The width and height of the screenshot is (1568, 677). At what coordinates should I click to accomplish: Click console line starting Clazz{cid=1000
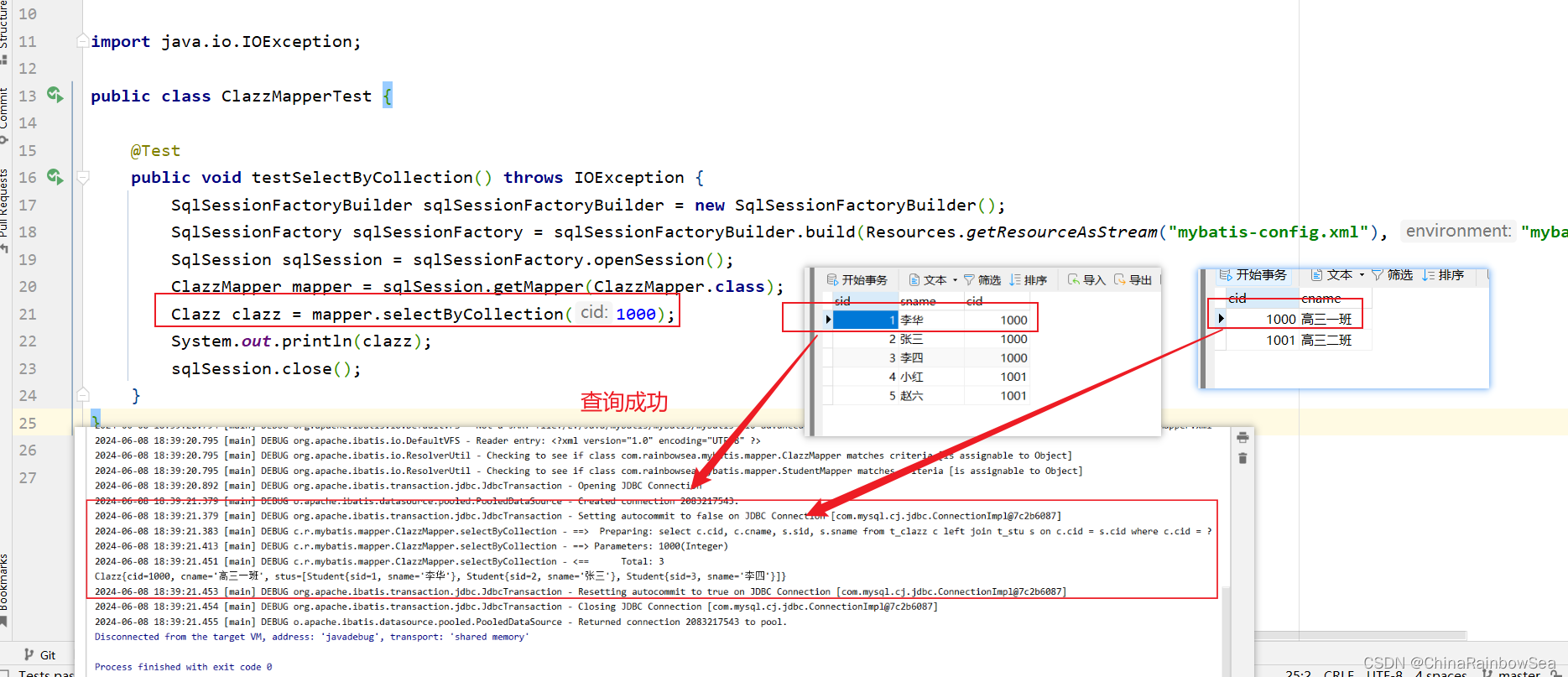(x=440, y=576)
